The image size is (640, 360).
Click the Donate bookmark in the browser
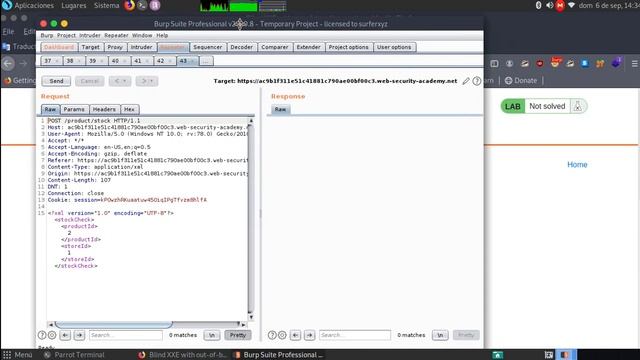(521, 80)
